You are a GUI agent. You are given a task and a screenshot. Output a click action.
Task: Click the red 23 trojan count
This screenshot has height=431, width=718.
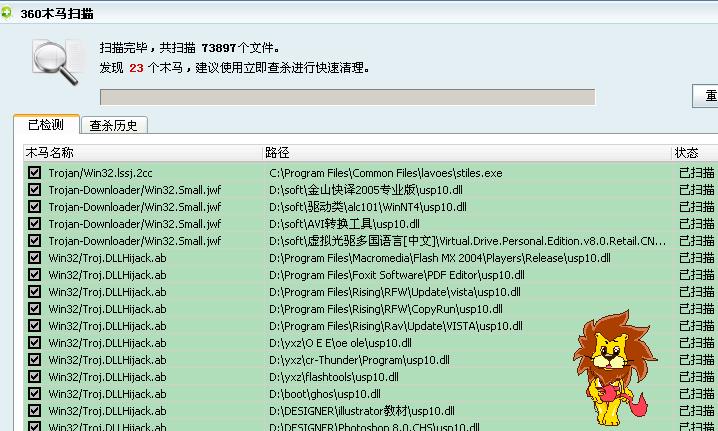click(x=136, y=68)
